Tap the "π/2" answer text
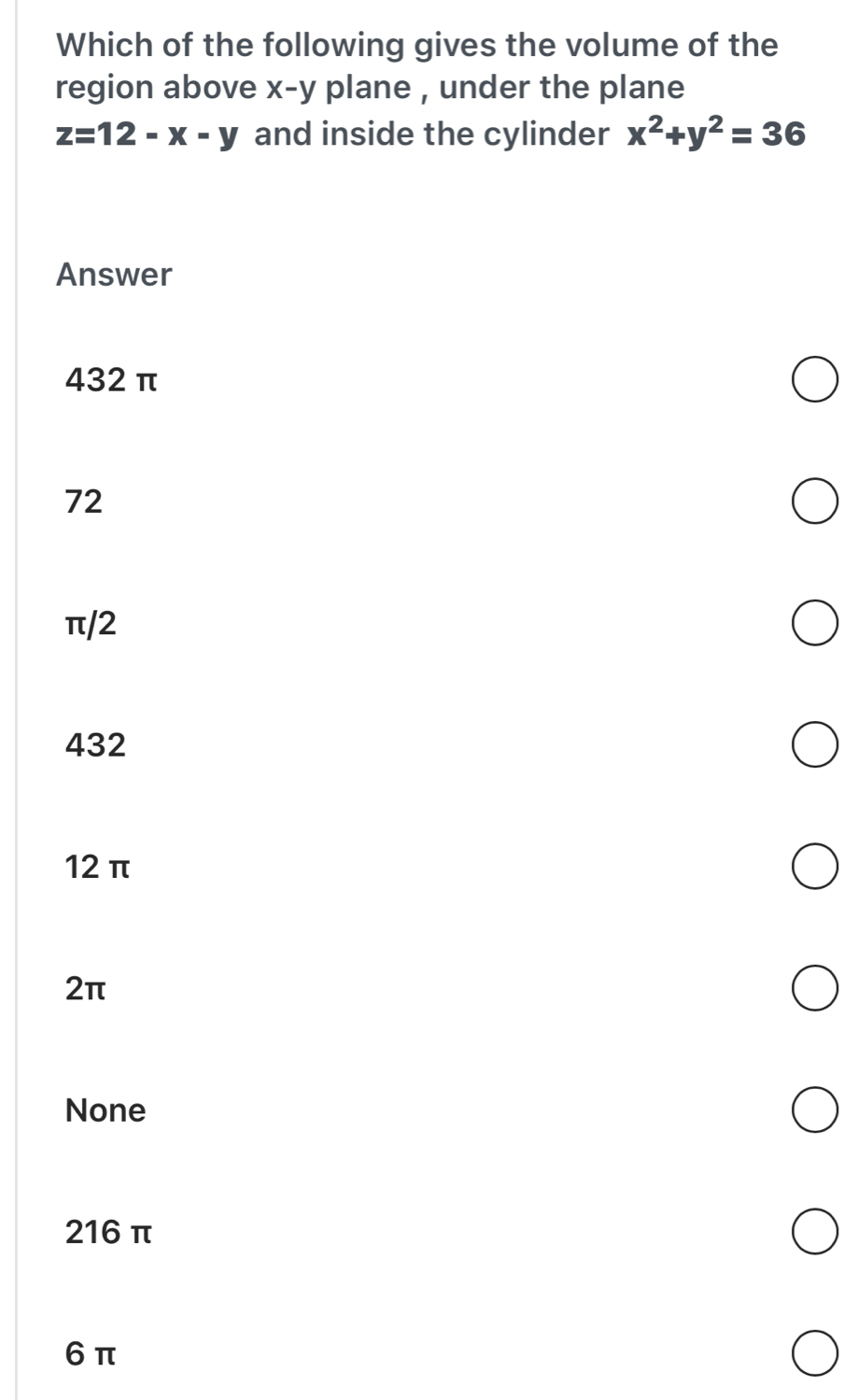Image resolution: width=858 pixels, height=1400 pixels. pos(91,623)
